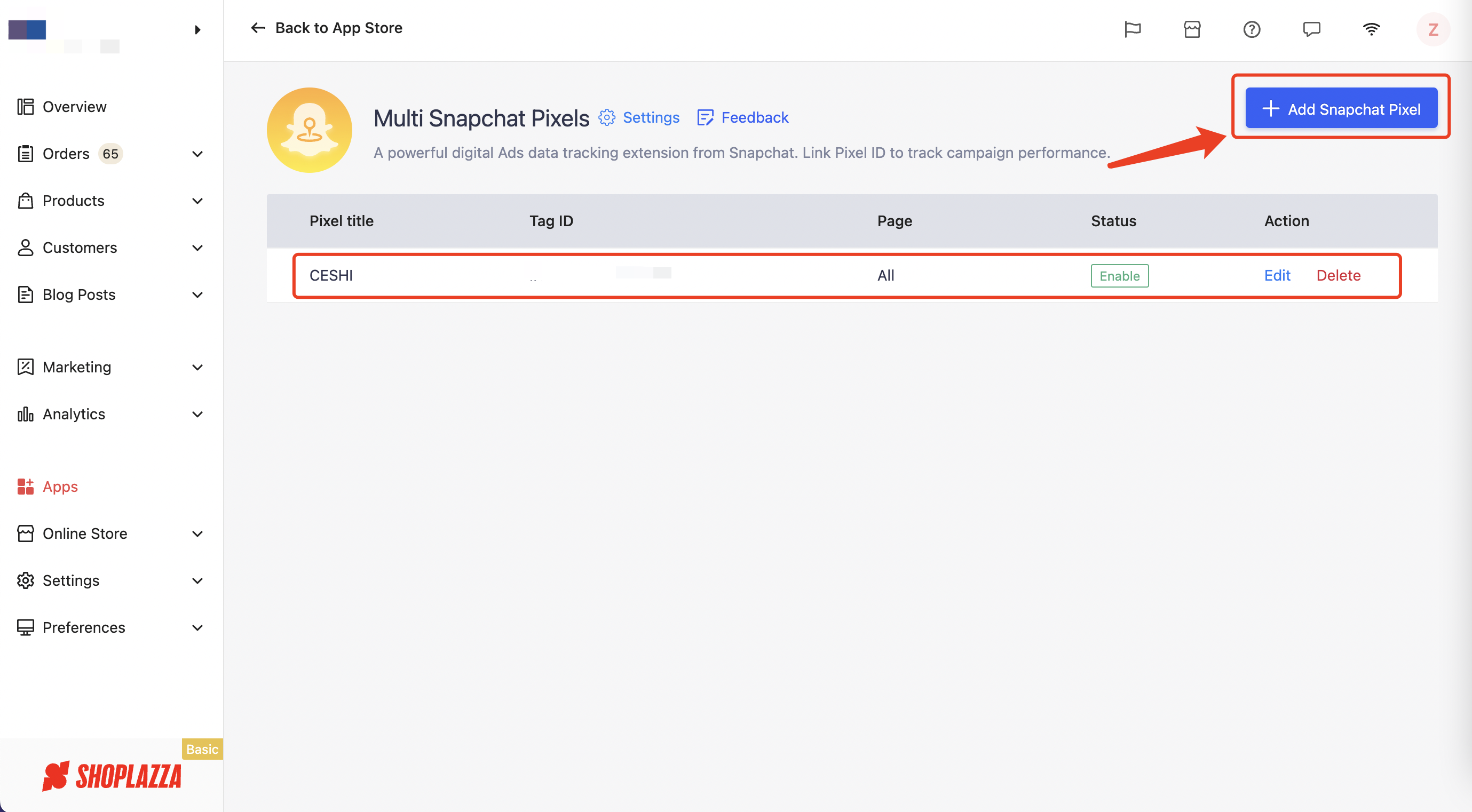The height and width of the screenshot is (812, 1472).
Task: Click the Customers person icon
Action: click(25, 247)
